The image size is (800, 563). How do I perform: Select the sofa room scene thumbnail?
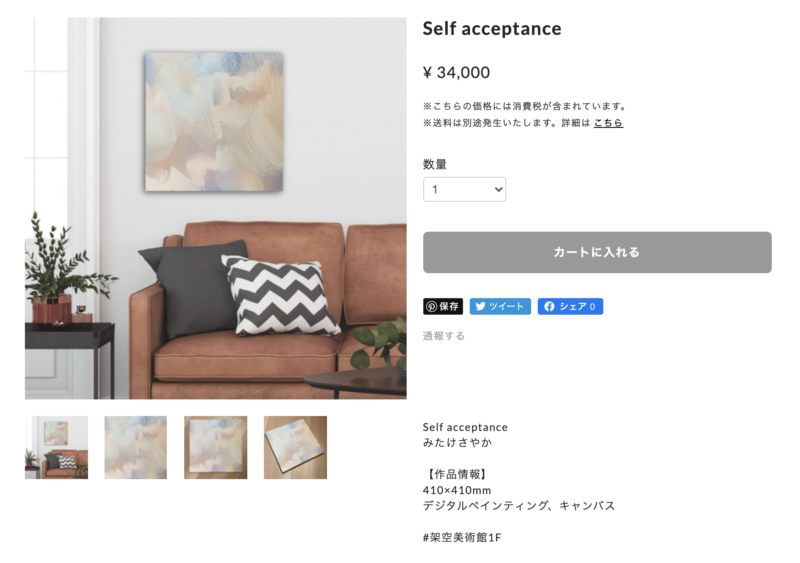coord(56,447)
